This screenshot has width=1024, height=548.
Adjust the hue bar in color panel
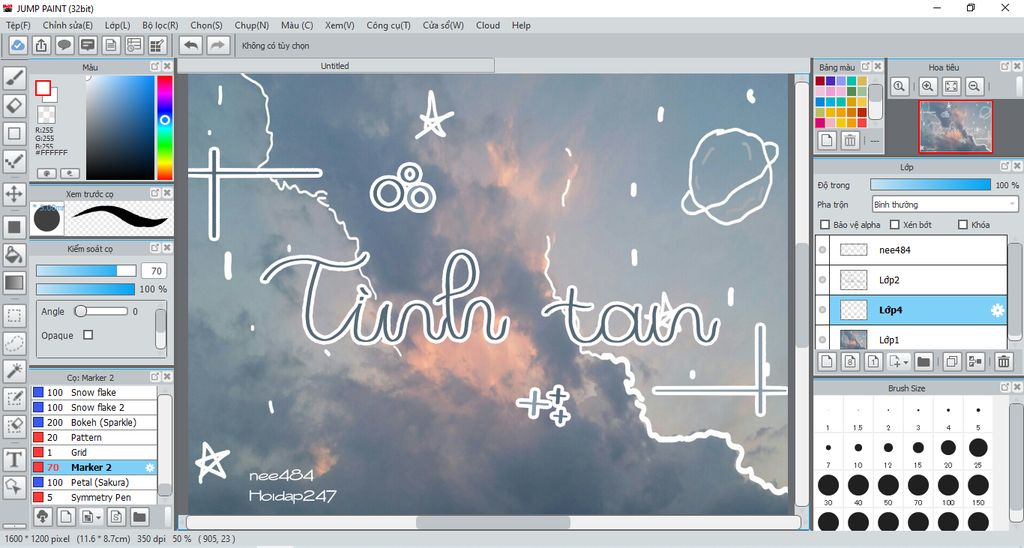pyautogui.click(x=165, y=127)
